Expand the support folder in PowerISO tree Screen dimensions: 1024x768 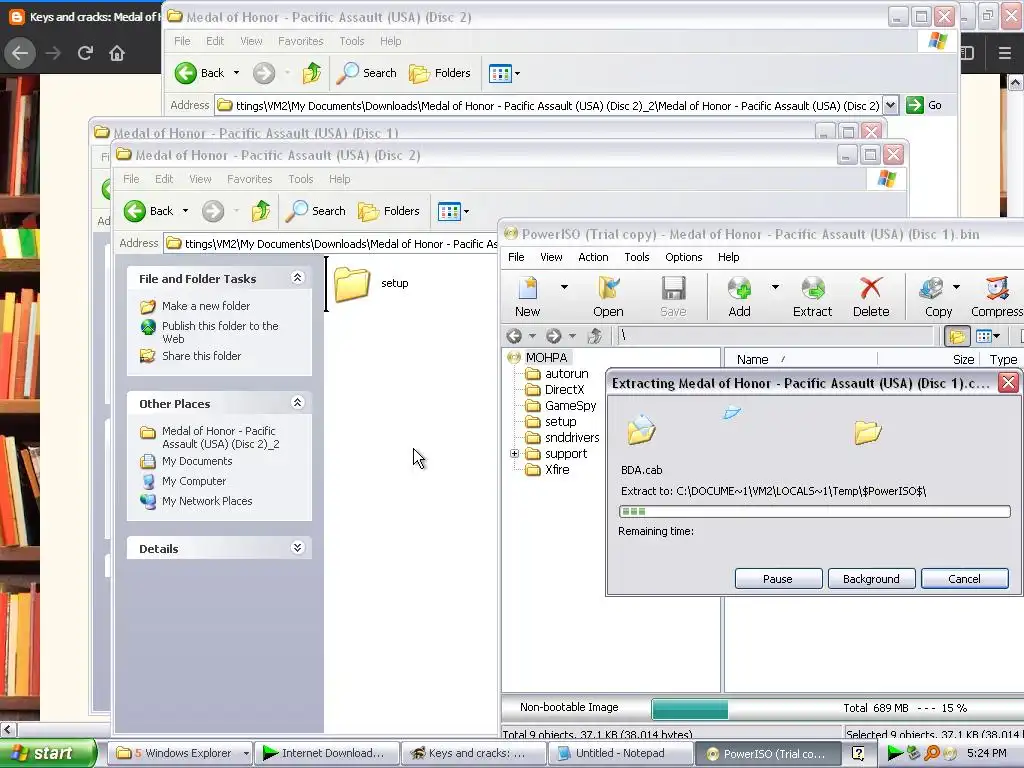[x=515, y=453]
